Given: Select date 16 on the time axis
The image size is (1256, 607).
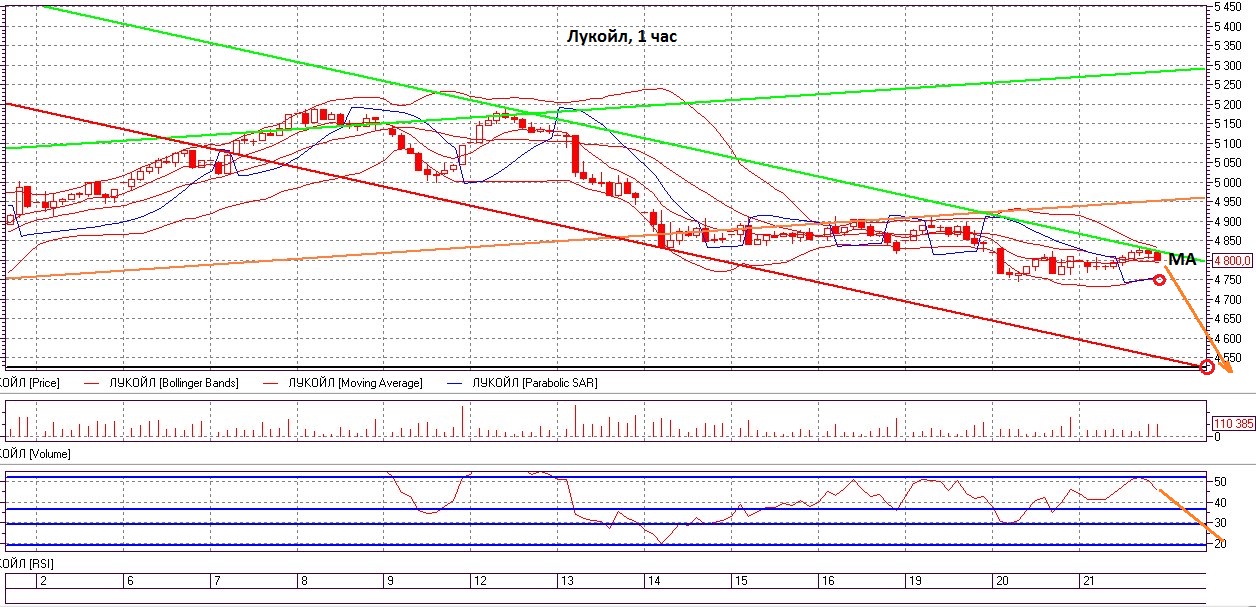Looking at the screenshot, I should tap(828, 581).
